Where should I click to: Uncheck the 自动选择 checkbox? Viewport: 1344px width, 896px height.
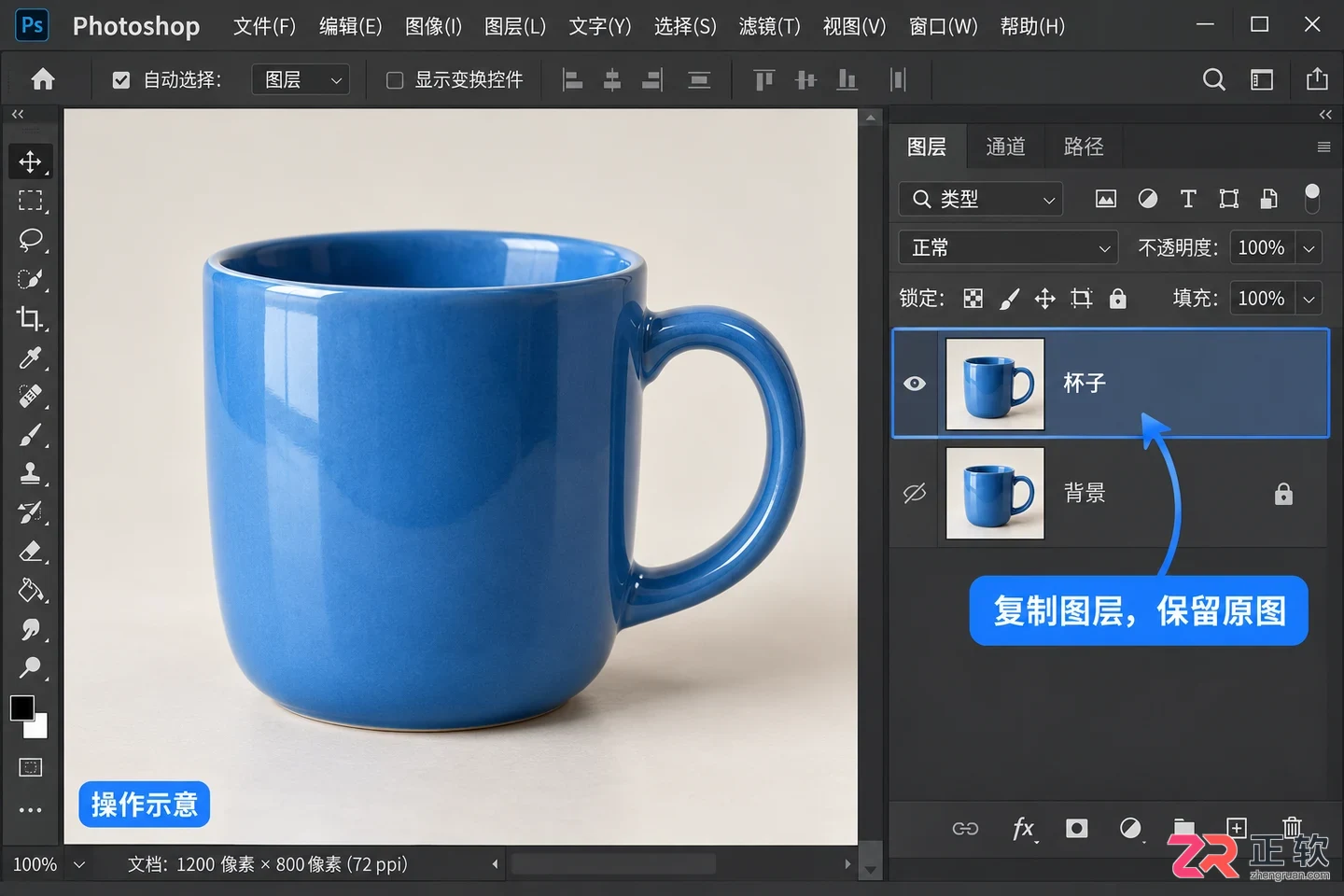click(121, 80)
